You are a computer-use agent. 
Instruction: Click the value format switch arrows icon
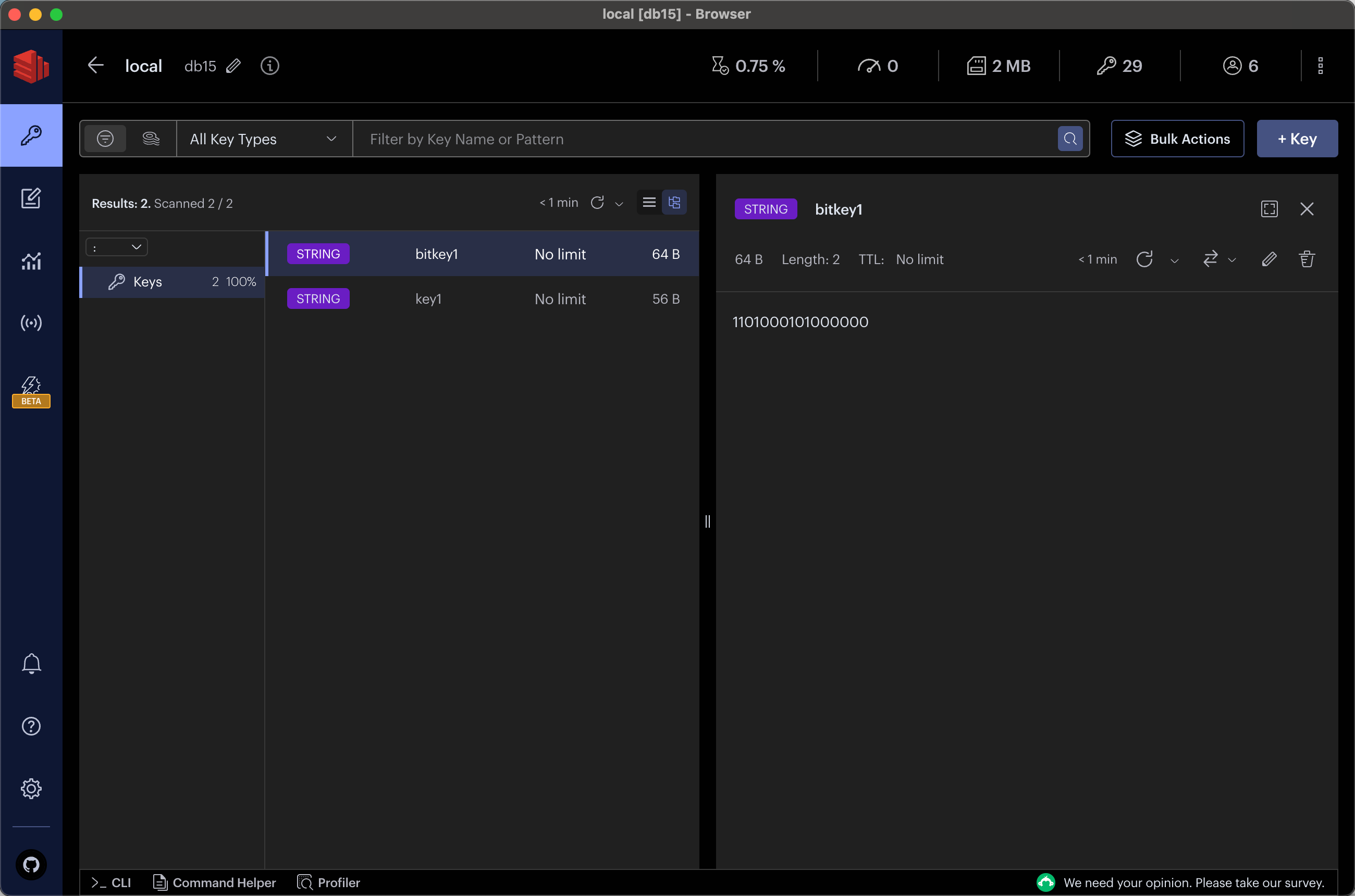tap(1210, 259)
